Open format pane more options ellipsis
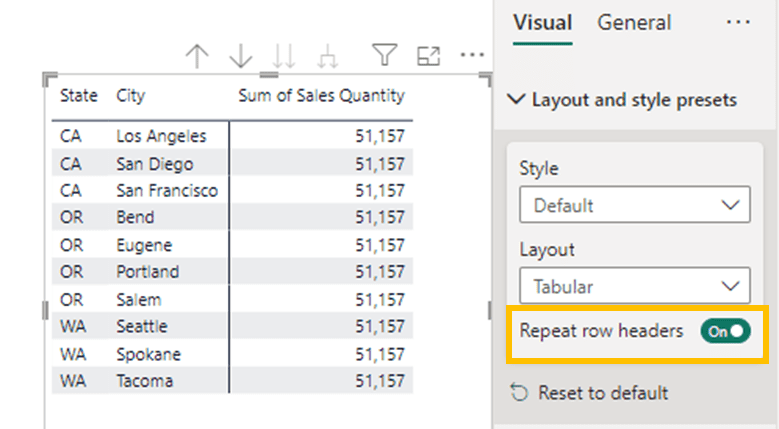The image size is (779, 429). click(x=738, y=22)
